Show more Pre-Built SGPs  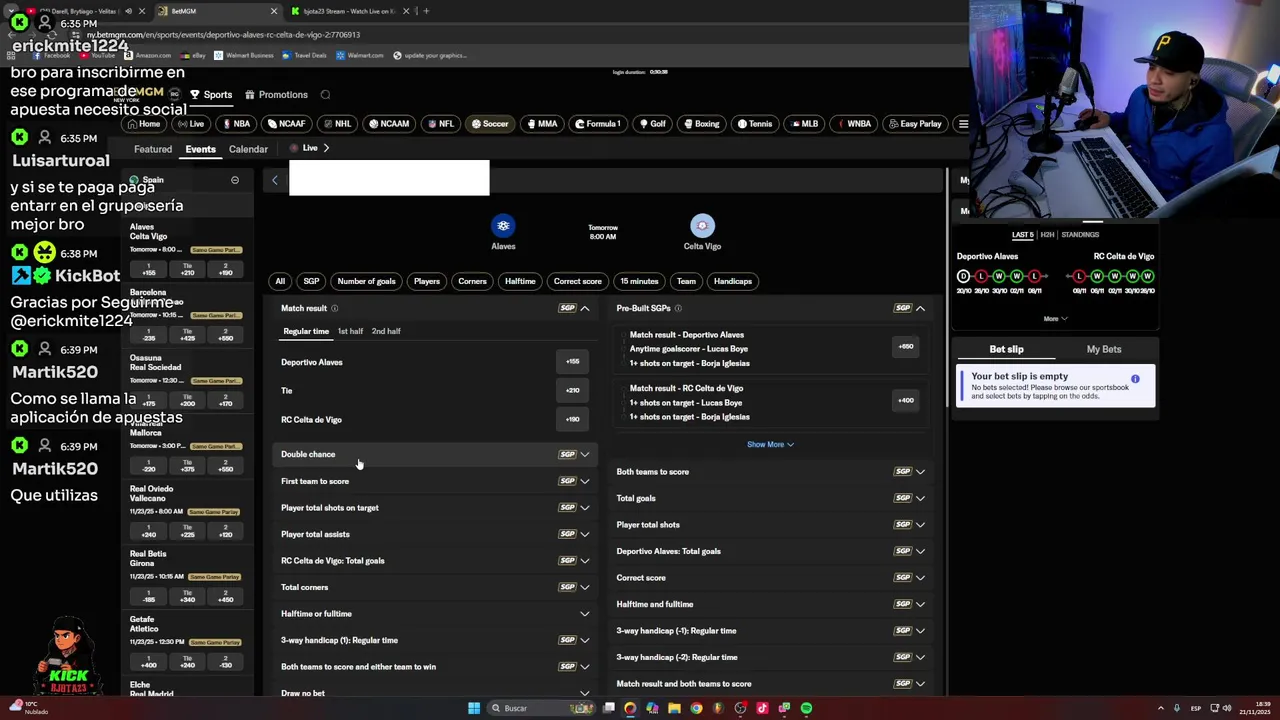(770, 444)
